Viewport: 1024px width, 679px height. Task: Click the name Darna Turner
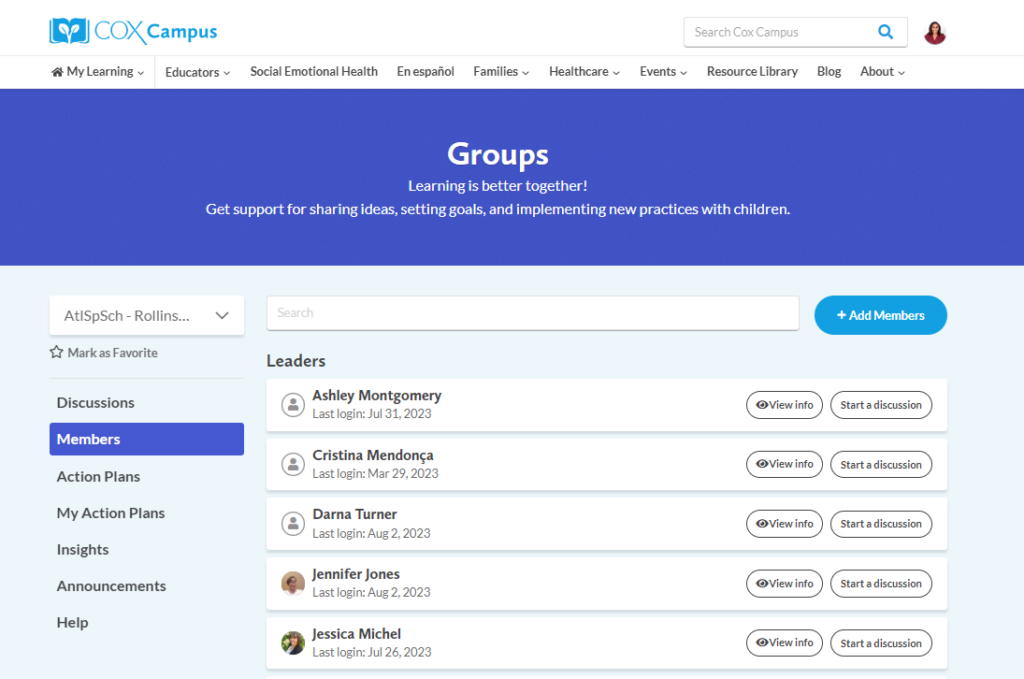click(x=355, y=514)
